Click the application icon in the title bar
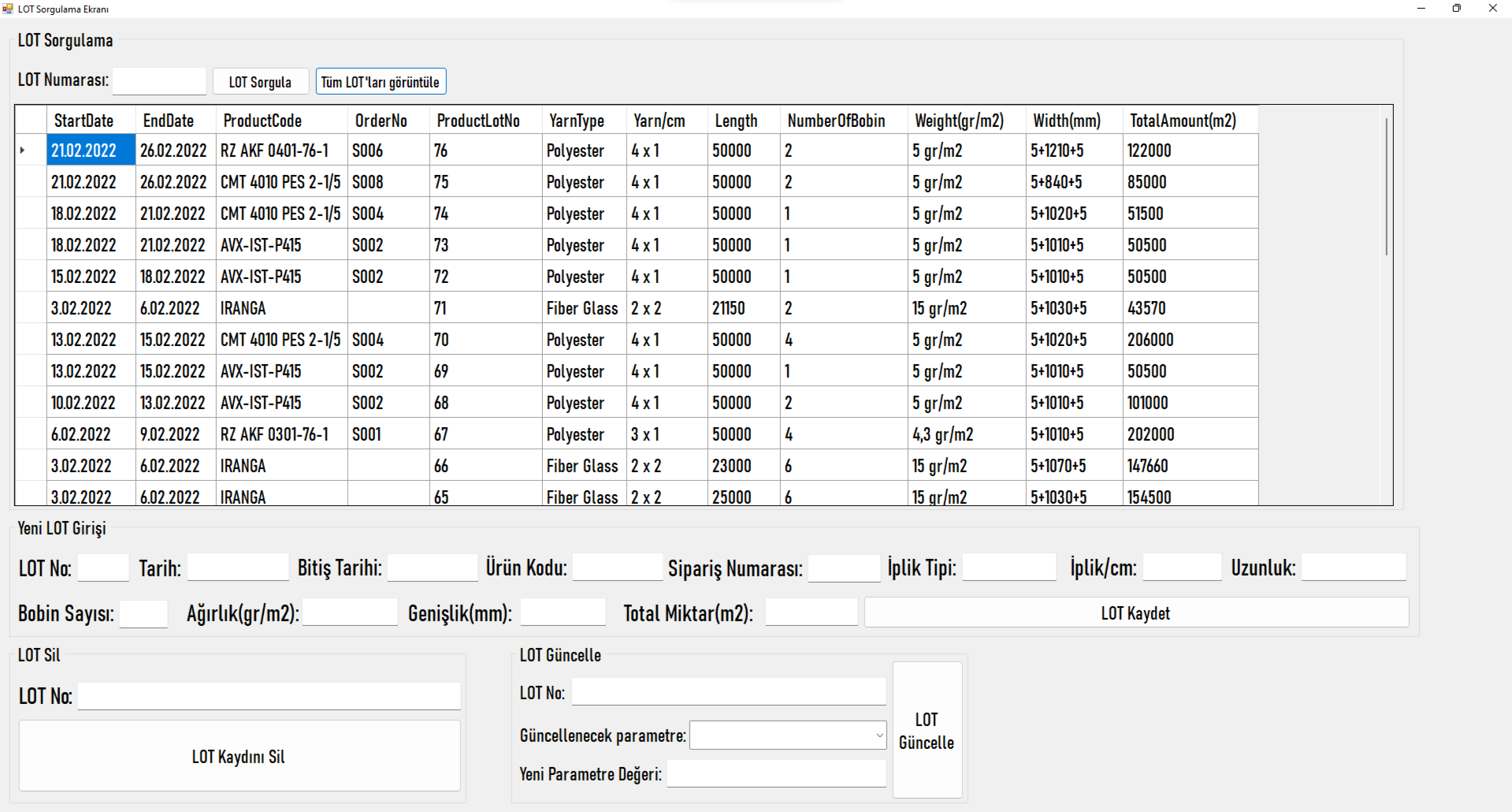Image resolution: width=1512 pixels, height=812 pixels. tap(8, 8)
